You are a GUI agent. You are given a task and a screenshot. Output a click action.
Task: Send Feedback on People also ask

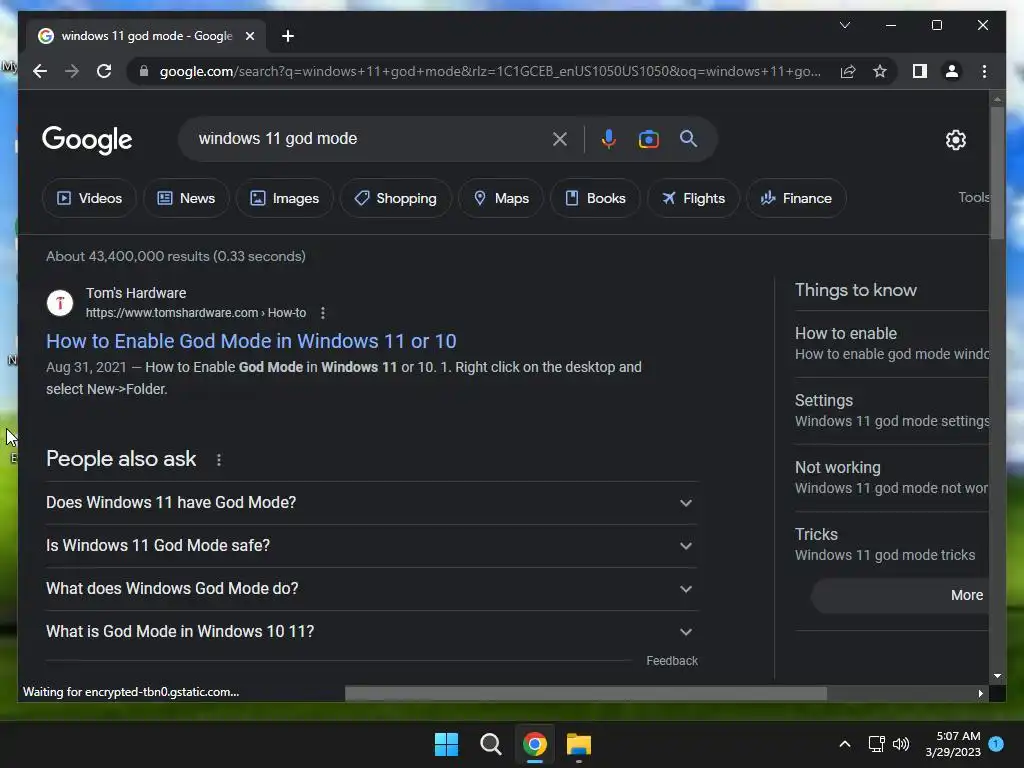coord(672,661)
